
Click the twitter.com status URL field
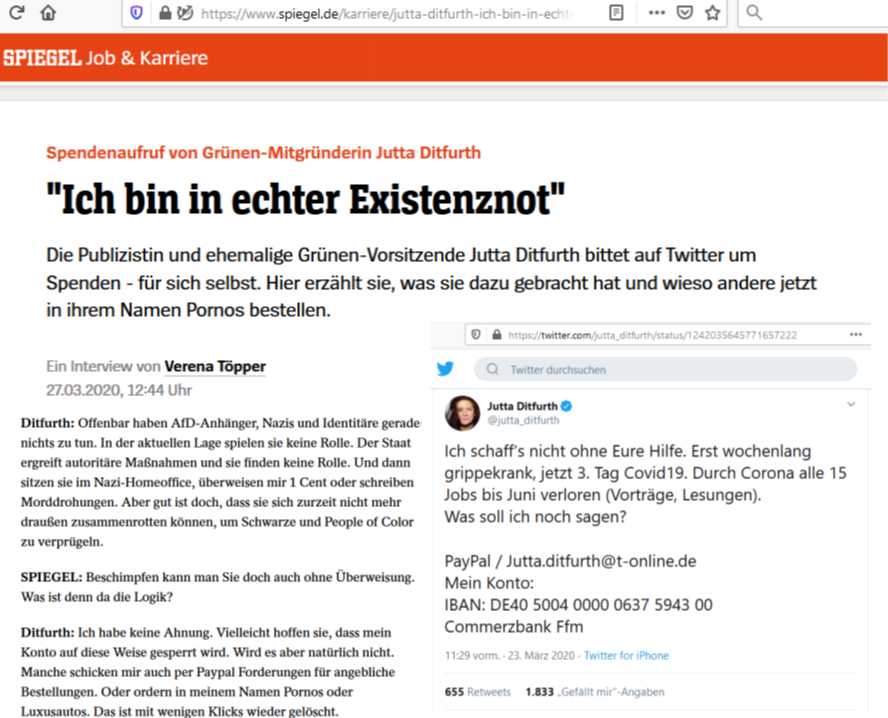tap(652, 335)
